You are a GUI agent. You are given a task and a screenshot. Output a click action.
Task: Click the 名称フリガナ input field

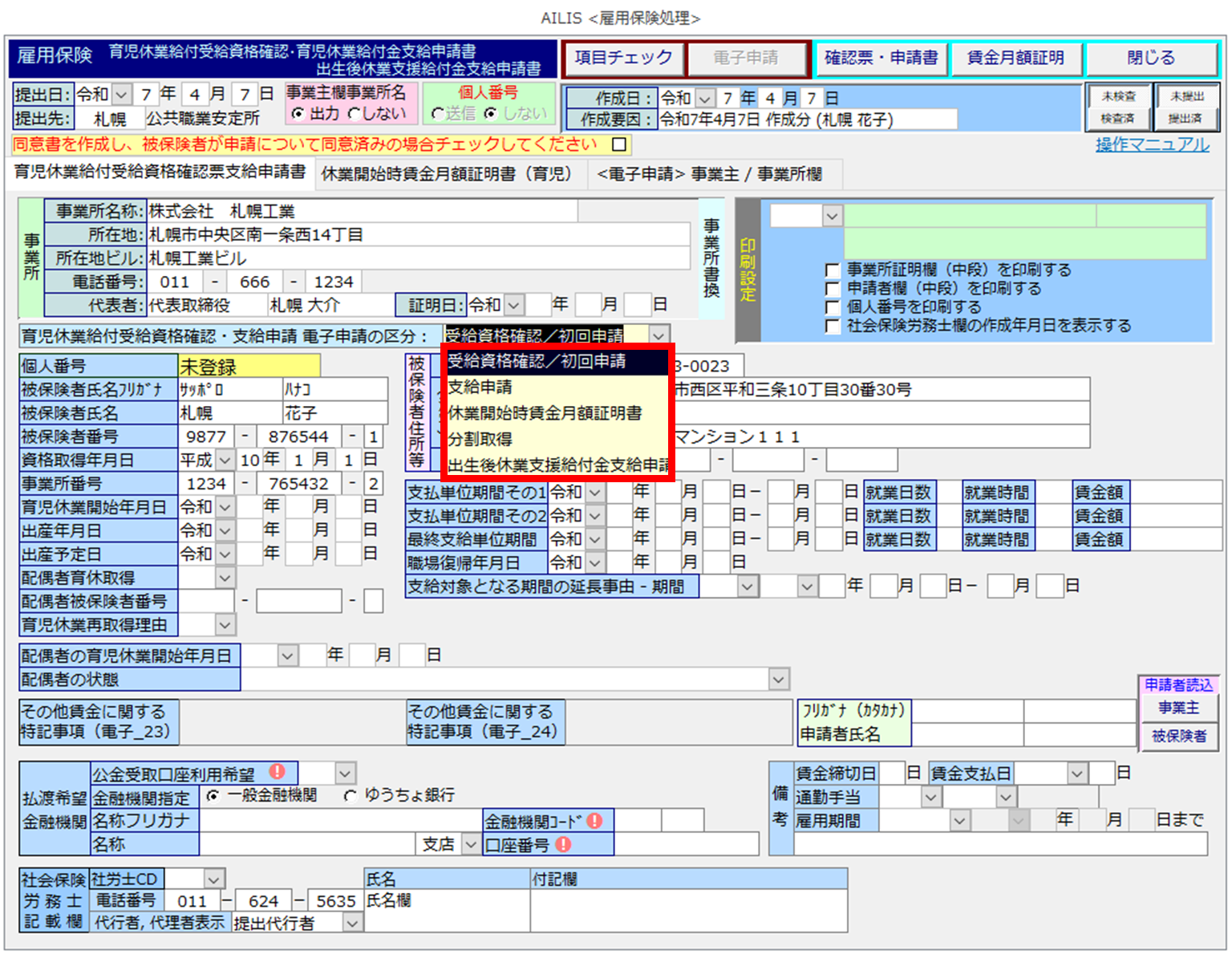340,821
